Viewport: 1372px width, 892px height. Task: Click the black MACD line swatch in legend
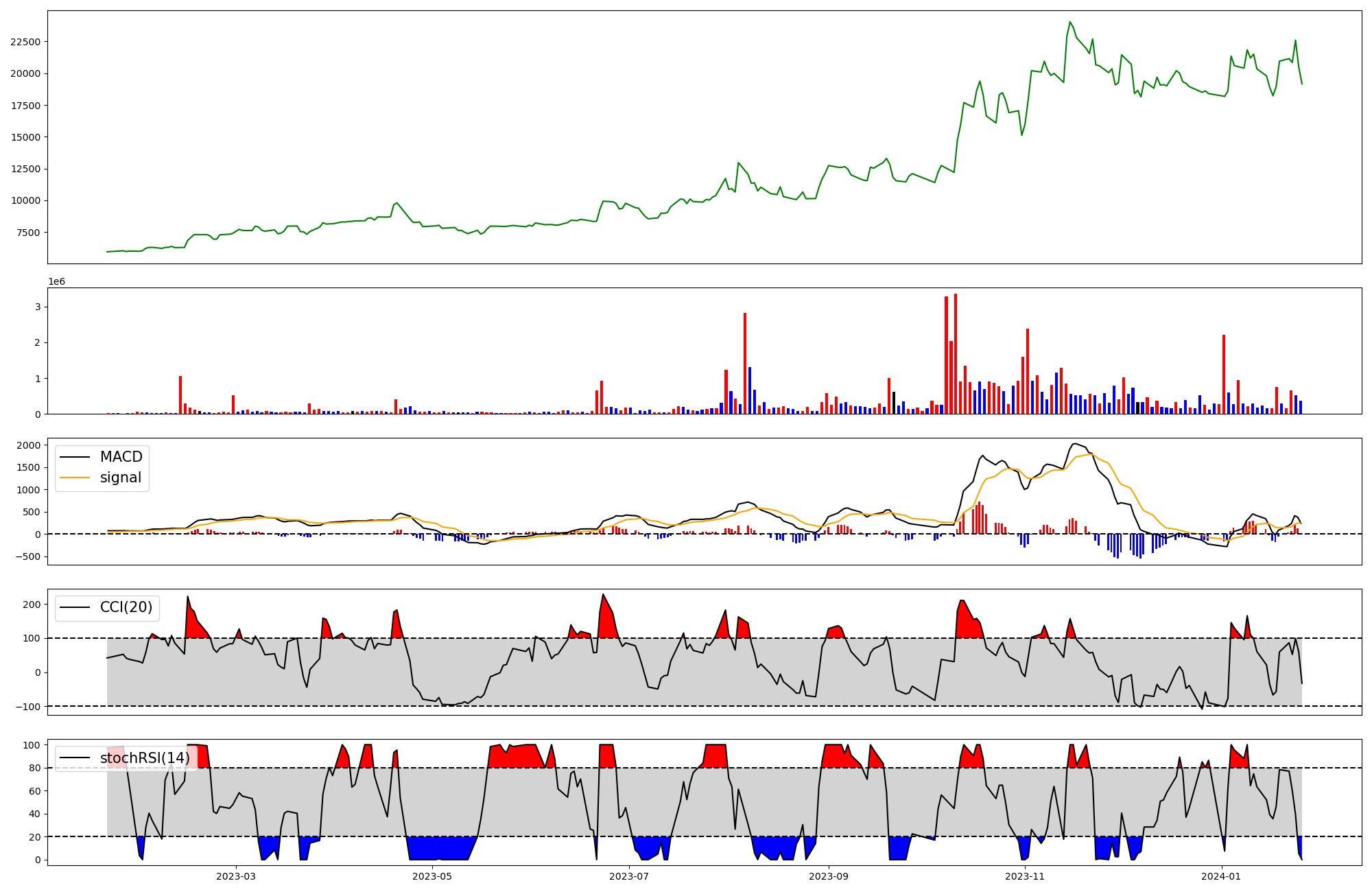click(75, 457)
